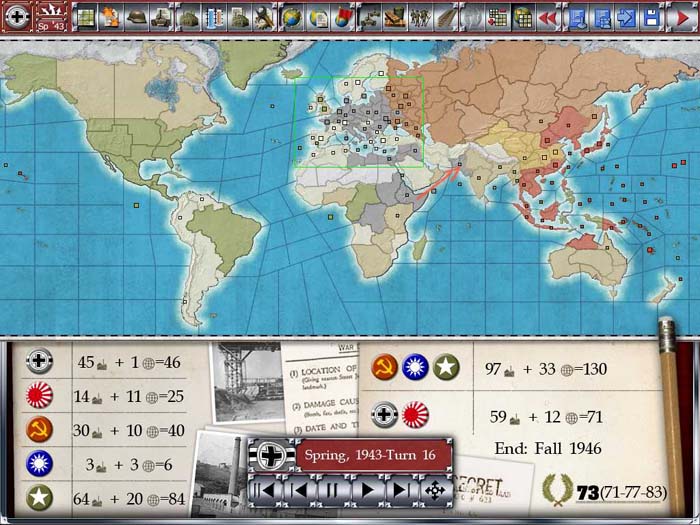The image size is (700, 525).
Task: Click the blue document with database icon
Action: (x=602, y=17)
